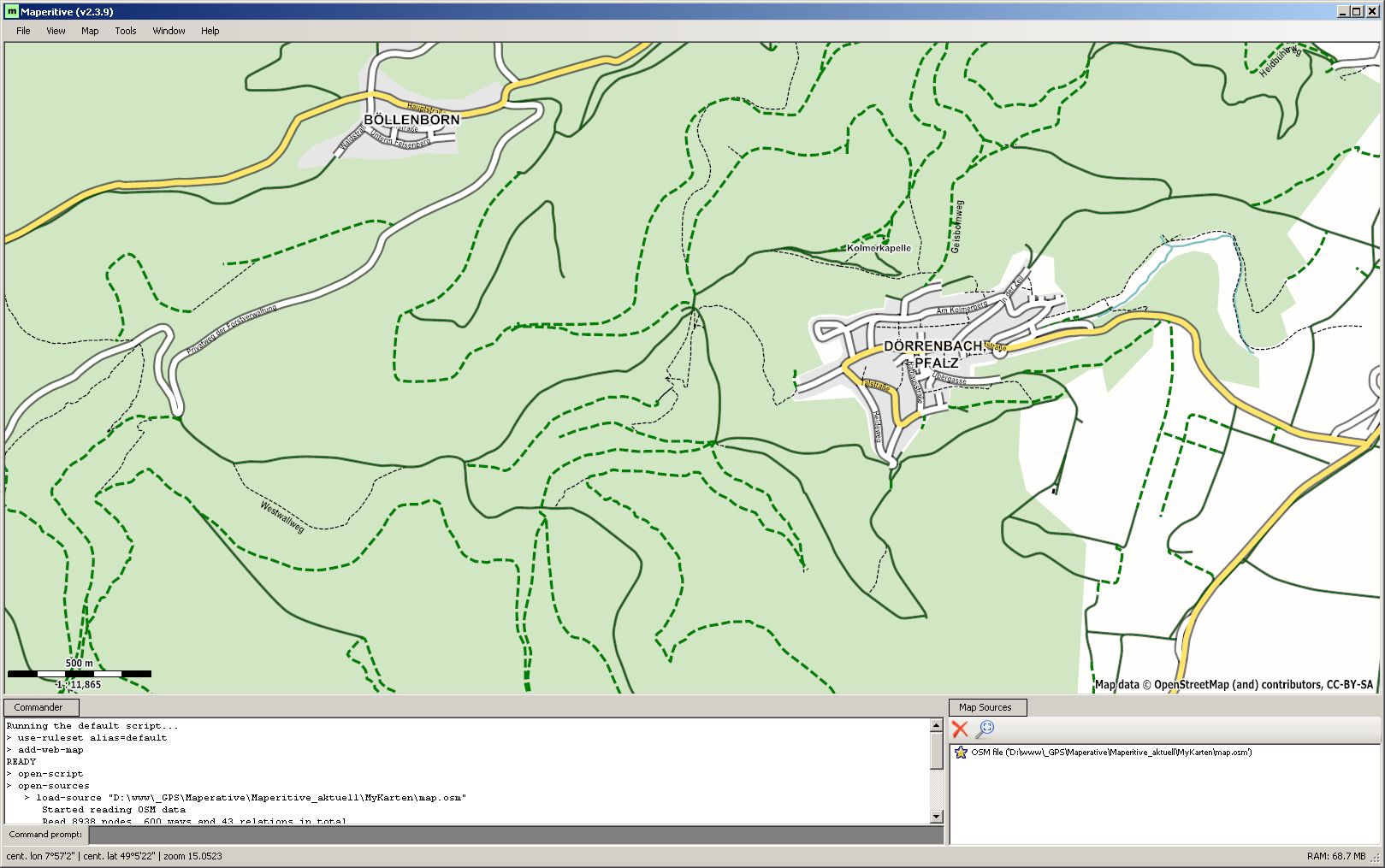Focus the Command prompt input field

(x=515, y=835)
